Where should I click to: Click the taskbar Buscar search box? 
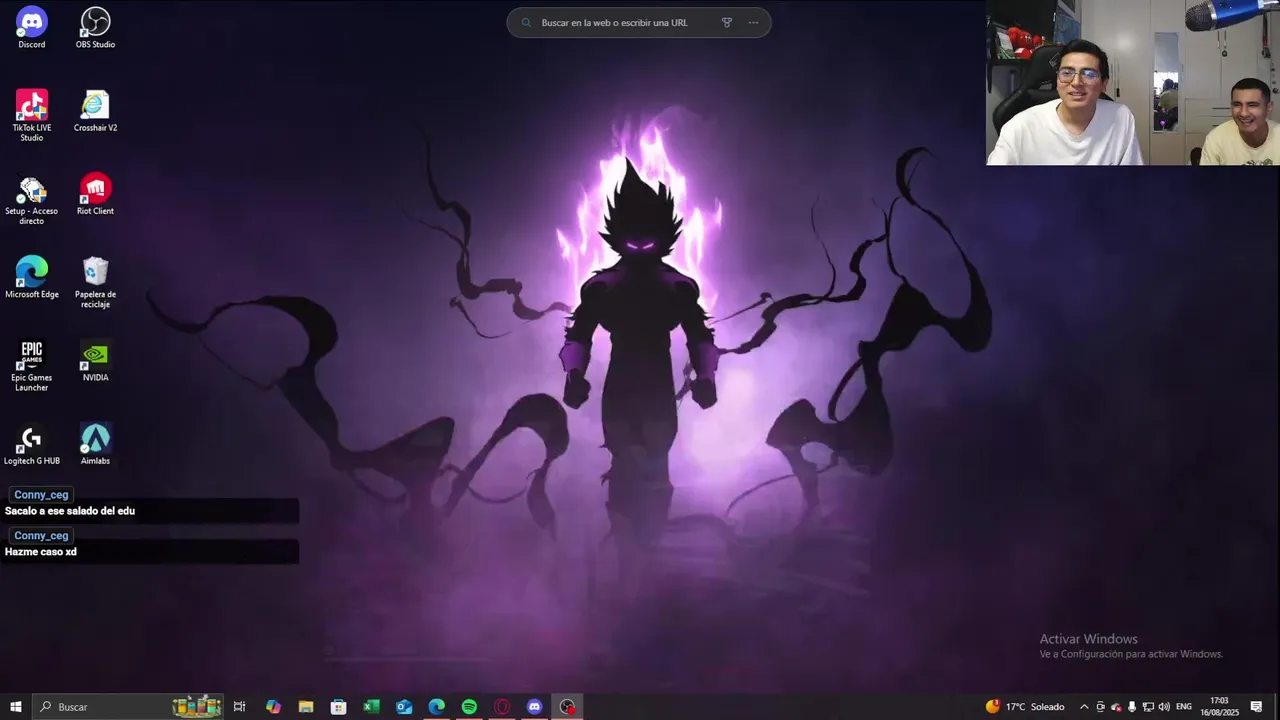click(x=127, y=707)
